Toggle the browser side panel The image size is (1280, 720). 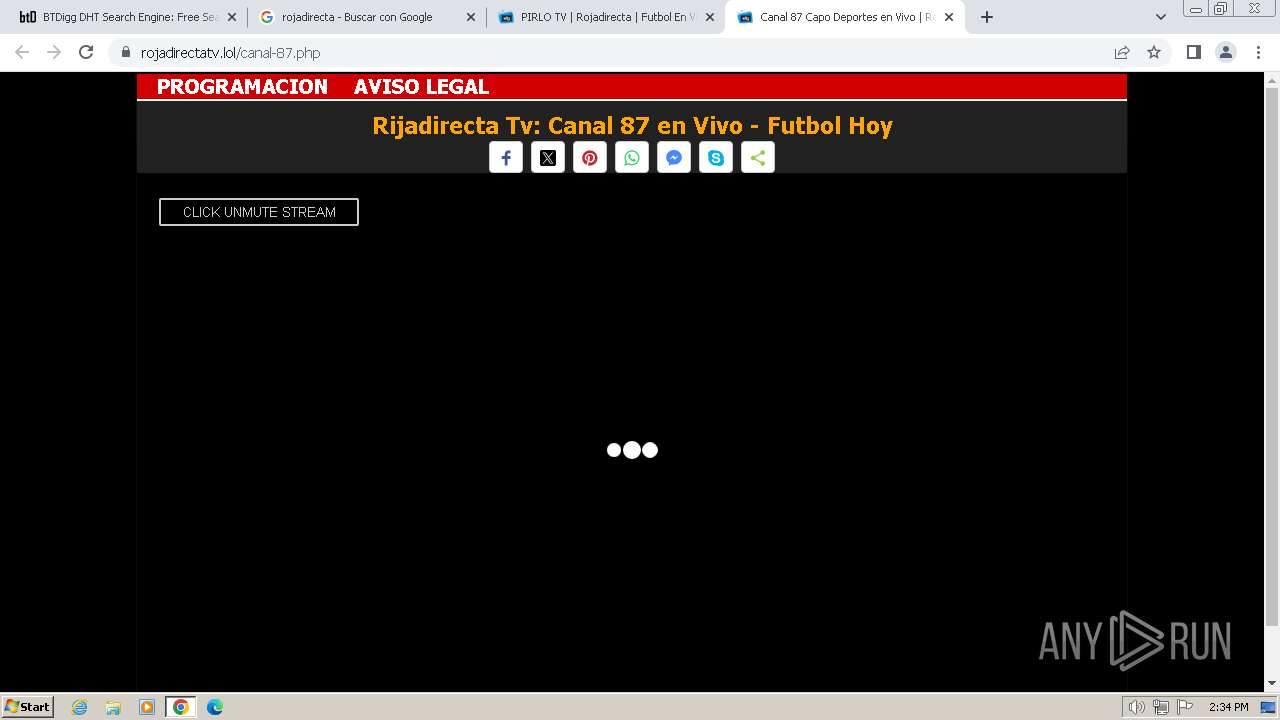pos(1194,52)
